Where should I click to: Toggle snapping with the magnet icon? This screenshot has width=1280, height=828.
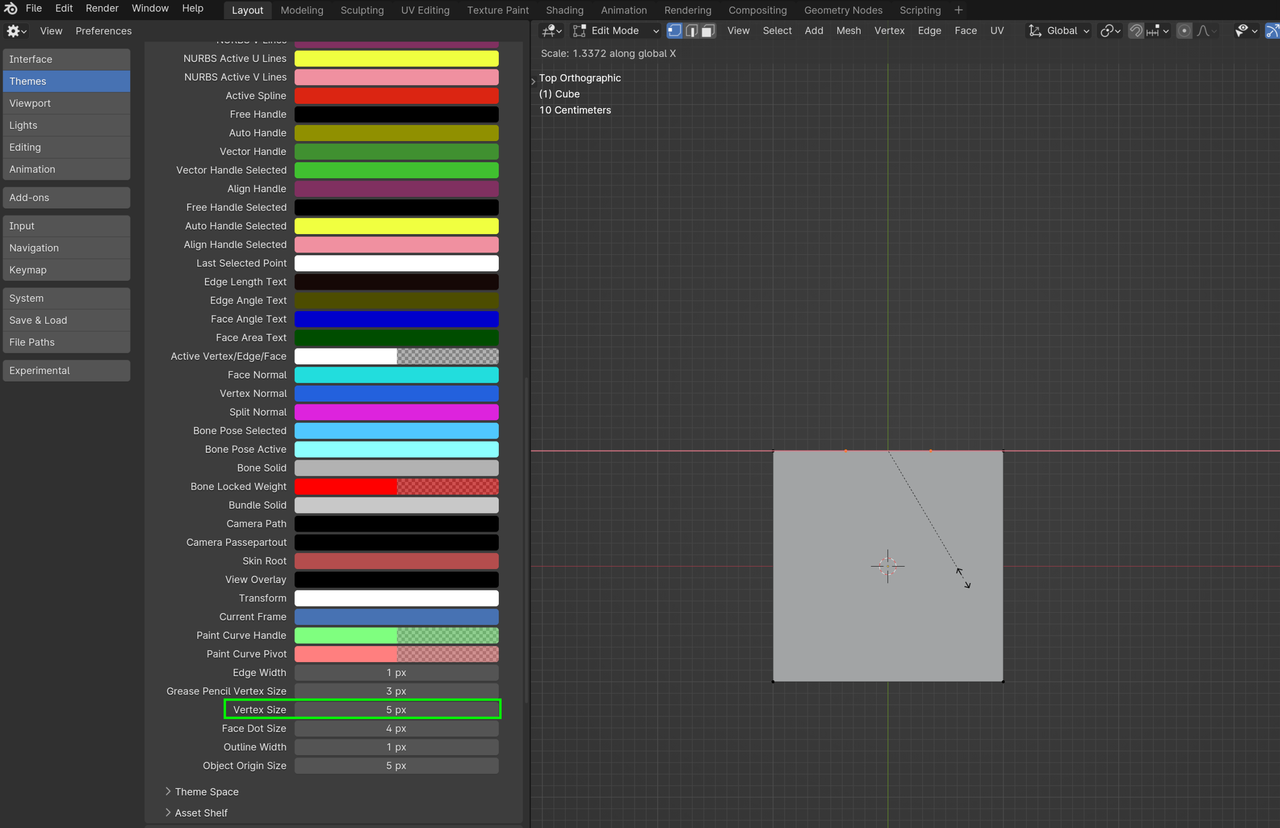[x=1137, y=31]
